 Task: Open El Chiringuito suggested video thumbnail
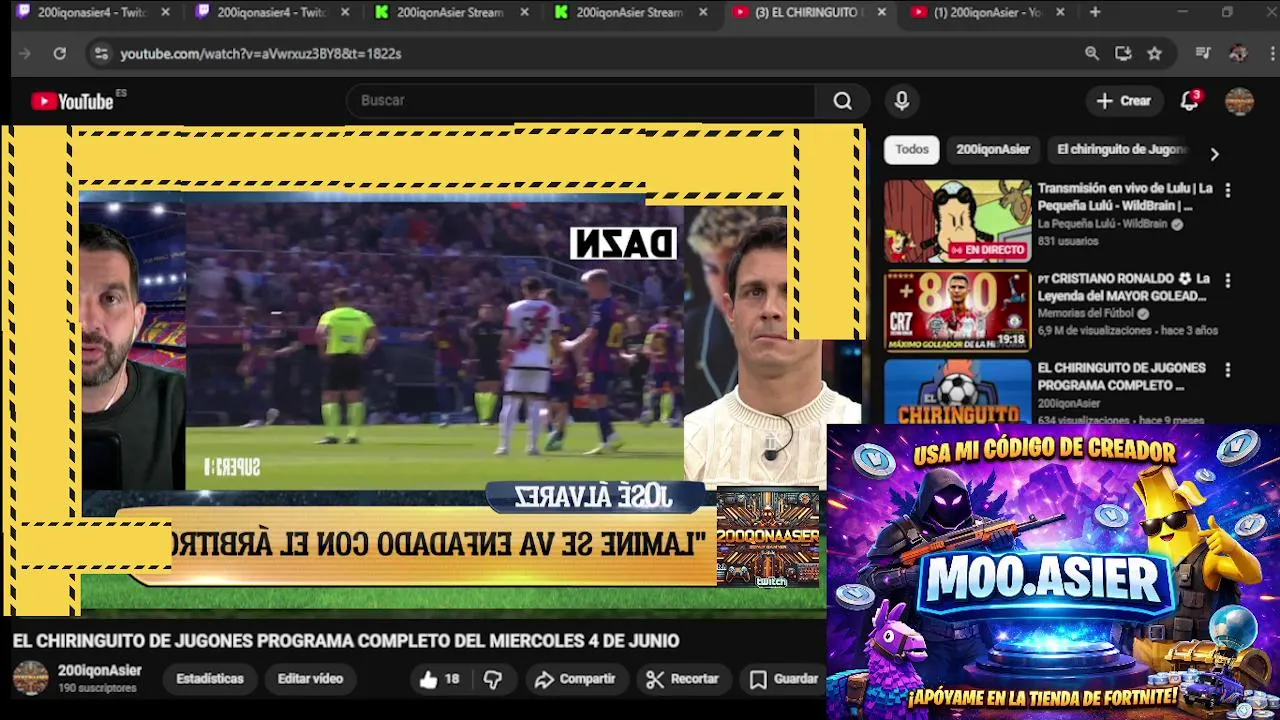point(957,391)
